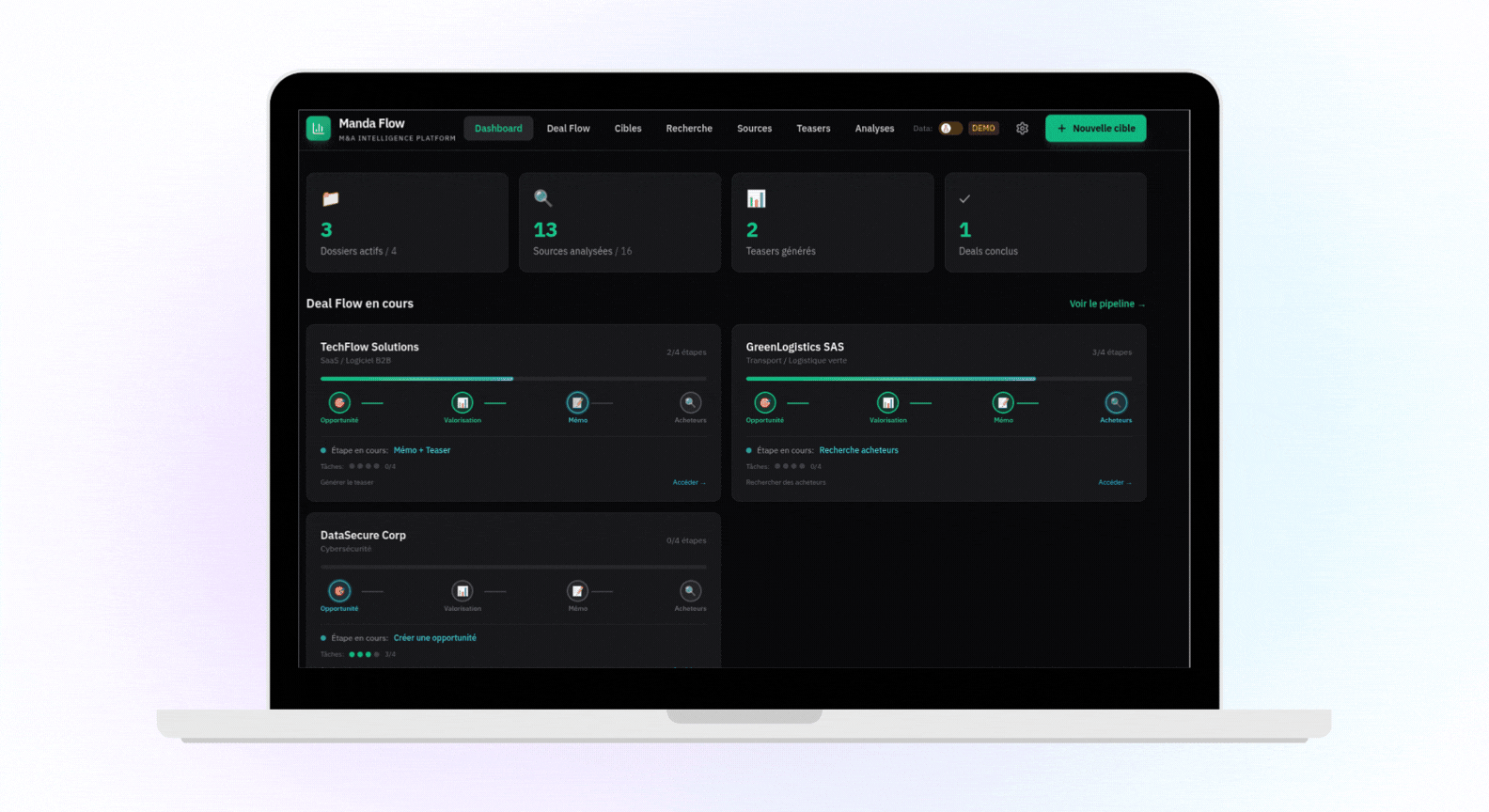Select GreenLogistics SAS Opportunité step icon
Image resolution: width=1489 pixels, height=812 pixels.
(x=765, y=402)
